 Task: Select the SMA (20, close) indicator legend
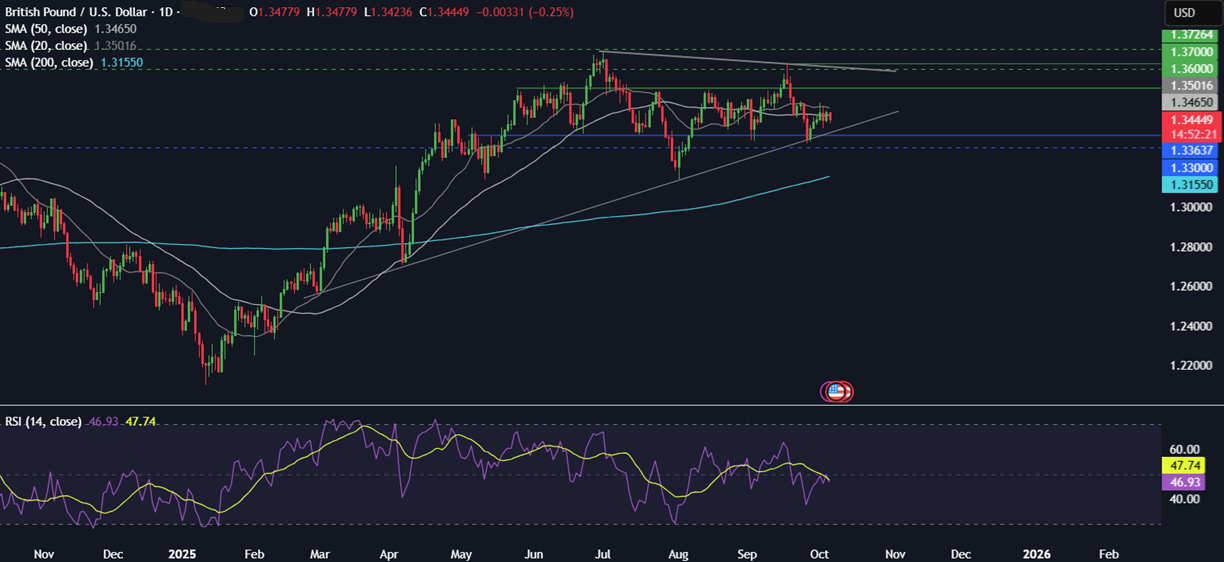tap(48, 46)
